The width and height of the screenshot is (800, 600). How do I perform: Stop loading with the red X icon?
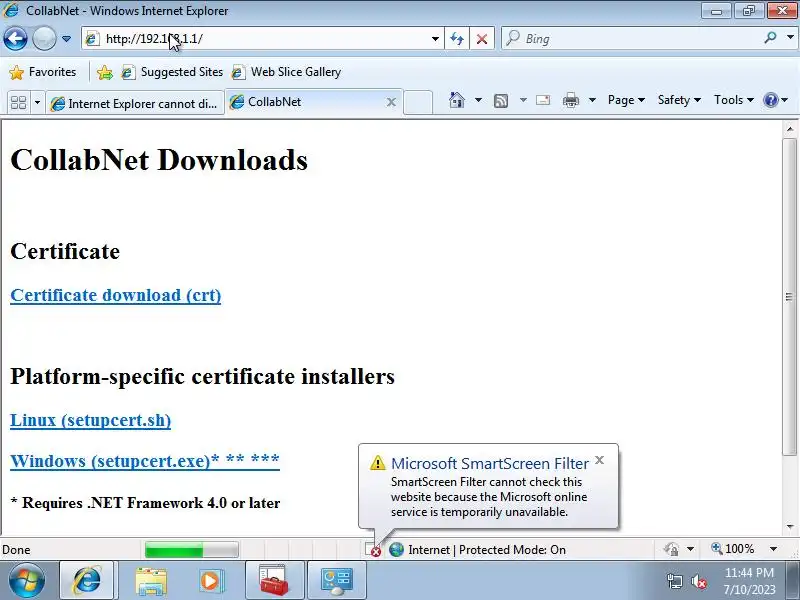[482, 39]
